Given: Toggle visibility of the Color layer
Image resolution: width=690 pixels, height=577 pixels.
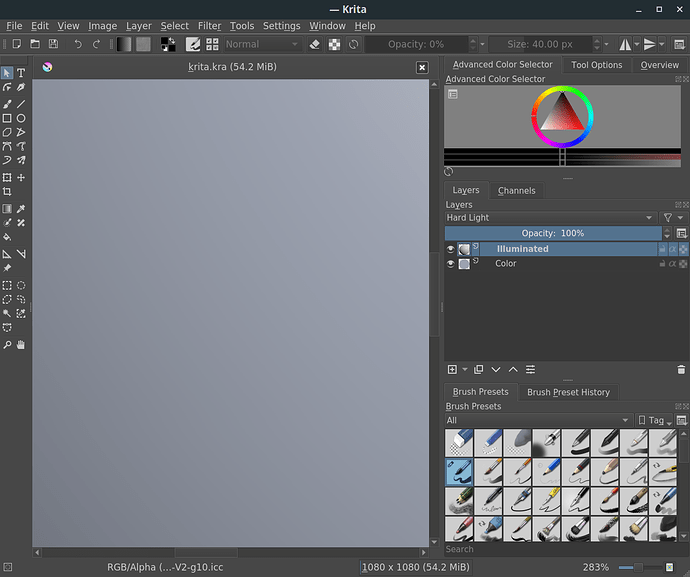Looking at the screenshot, I should 450,264.
